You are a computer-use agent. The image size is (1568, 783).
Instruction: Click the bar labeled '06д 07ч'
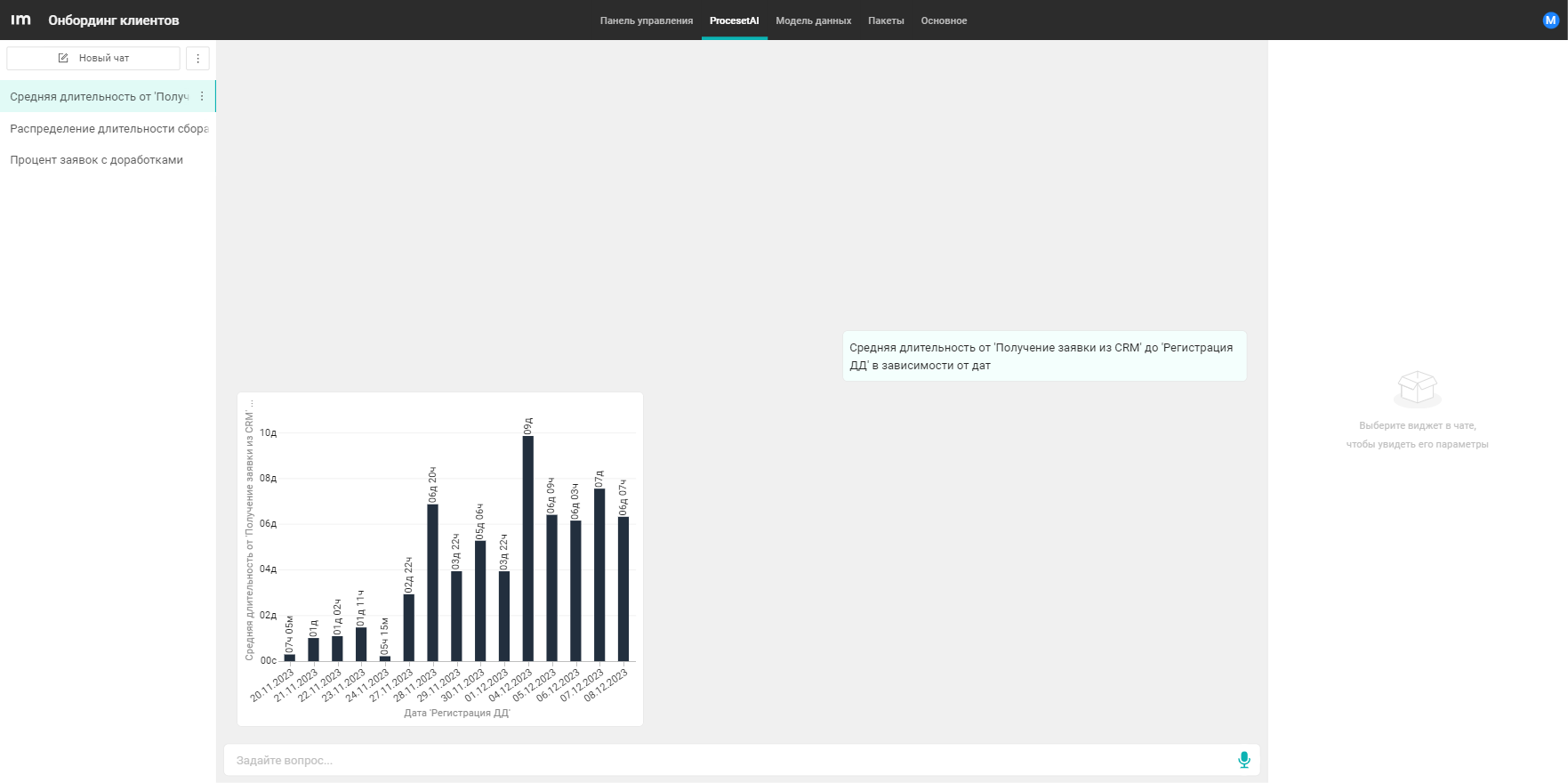623,589
